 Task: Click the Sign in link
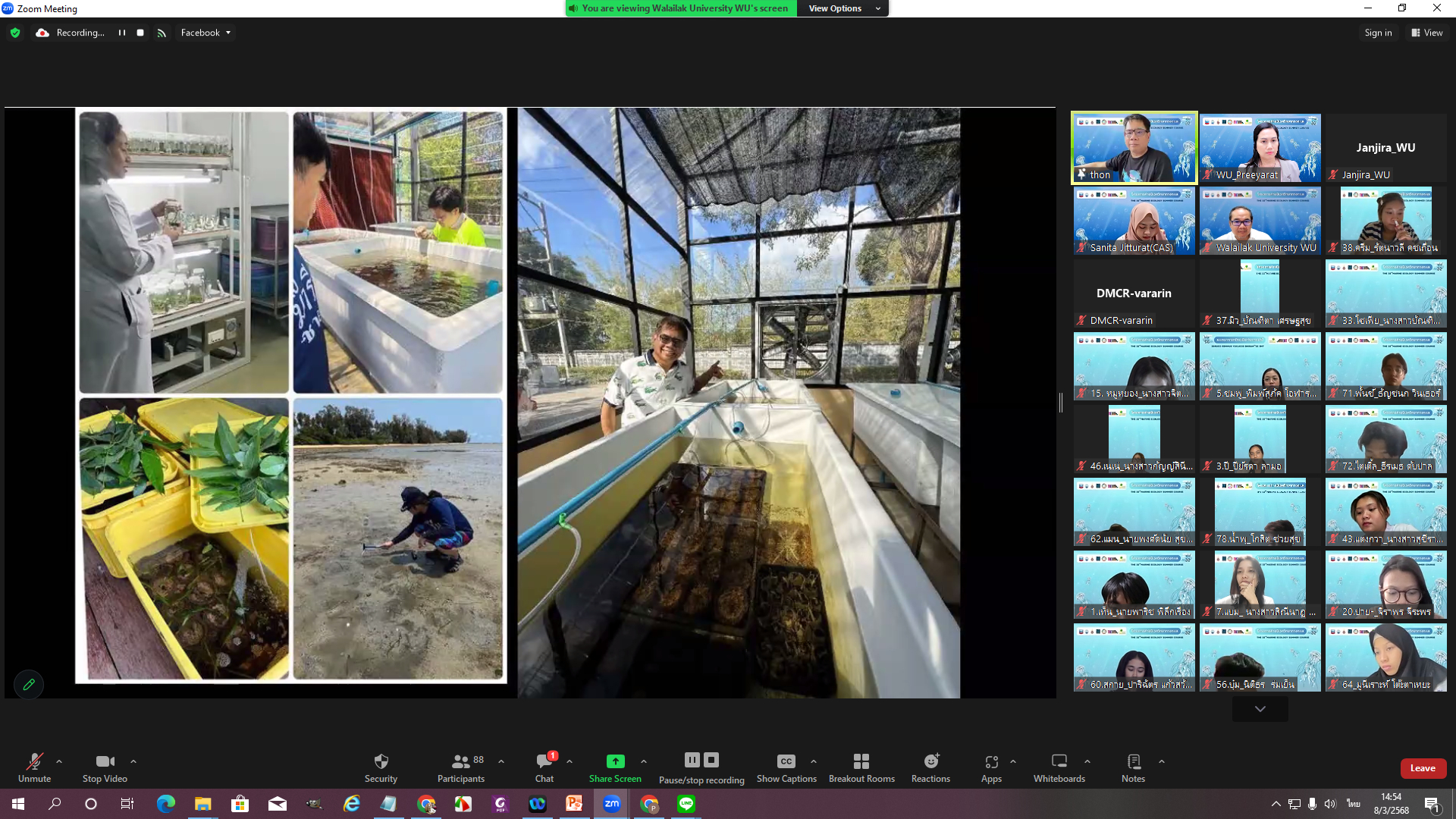1378,33
